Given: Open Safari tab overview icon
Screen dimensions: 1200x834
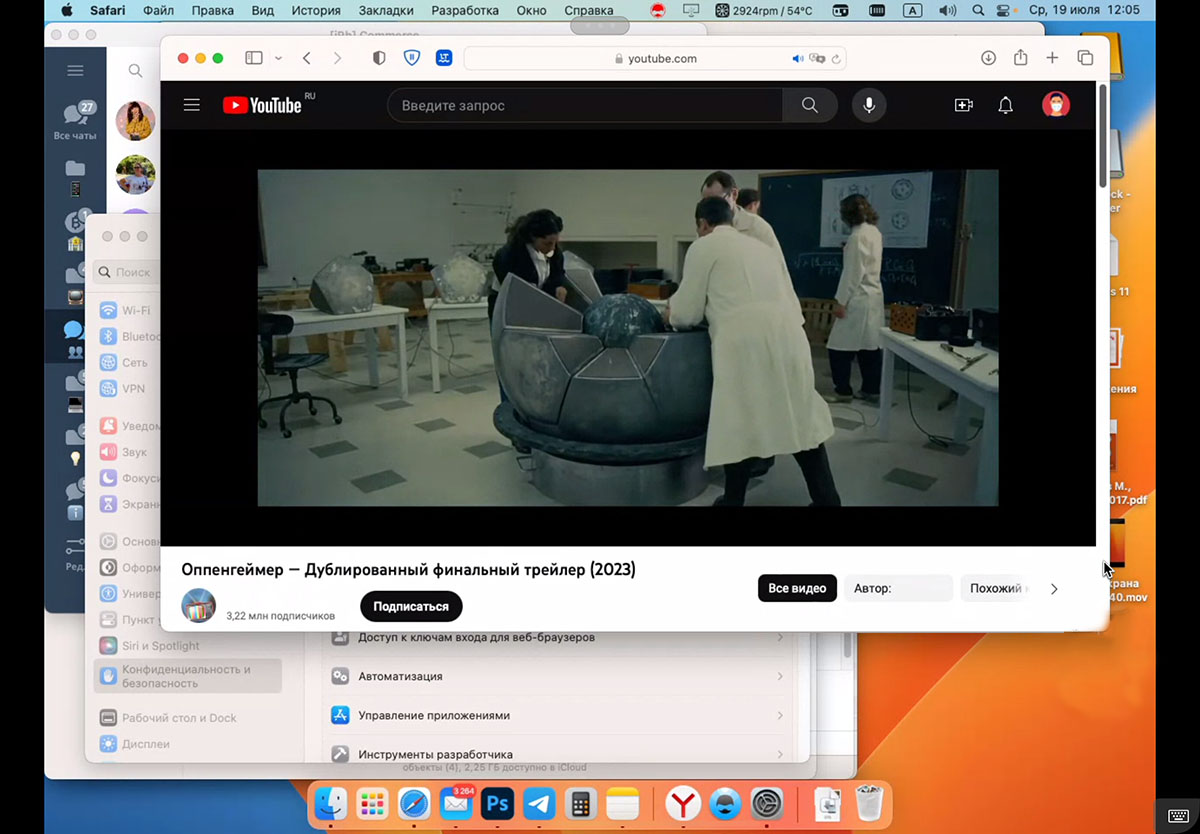Looking at the screenshot, I should click(x=1085, y=58).
